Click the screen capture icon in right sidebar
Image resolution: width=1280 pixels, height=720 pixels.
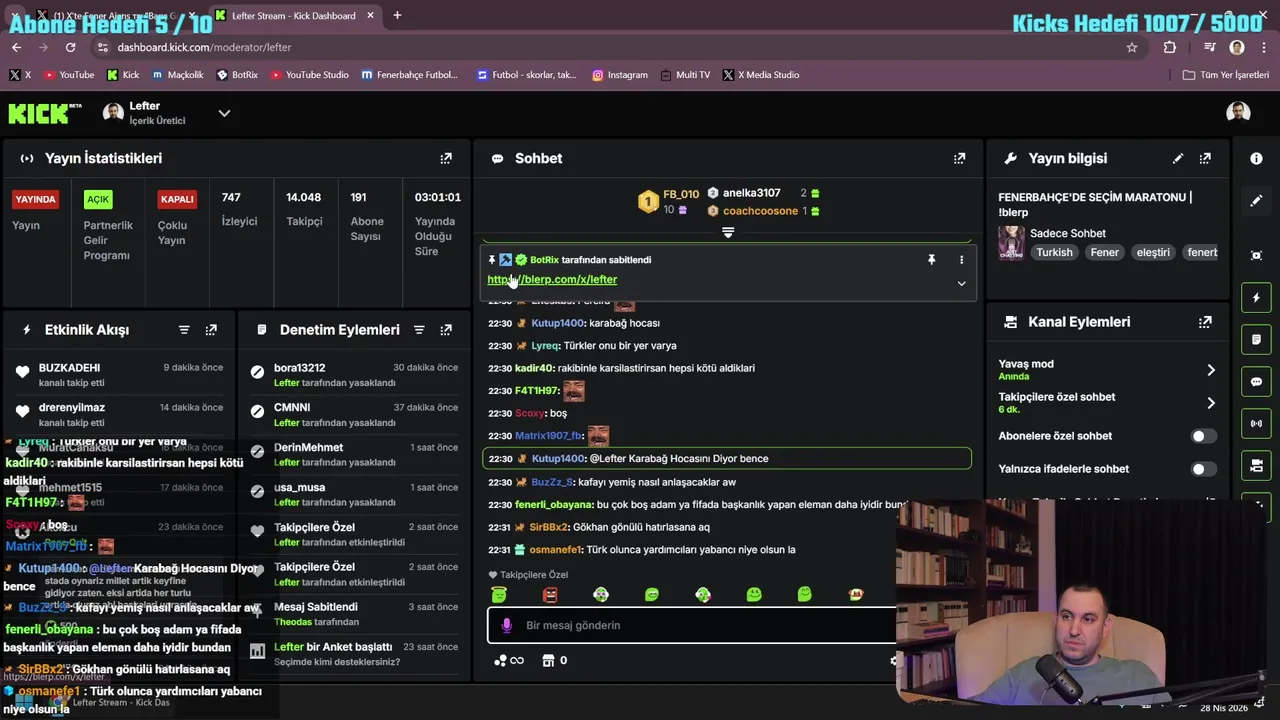coord(1257,255)
